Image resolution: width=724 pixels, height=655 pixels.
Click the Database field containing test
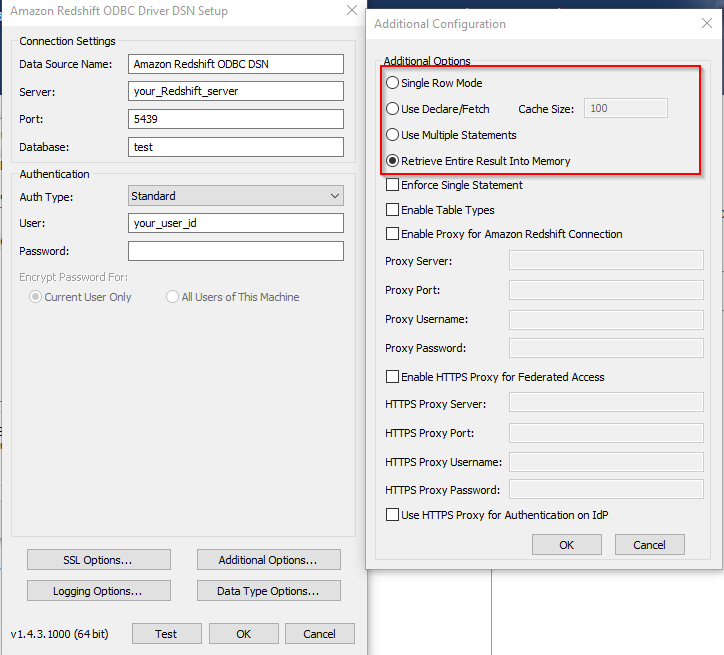click(235, 147)
